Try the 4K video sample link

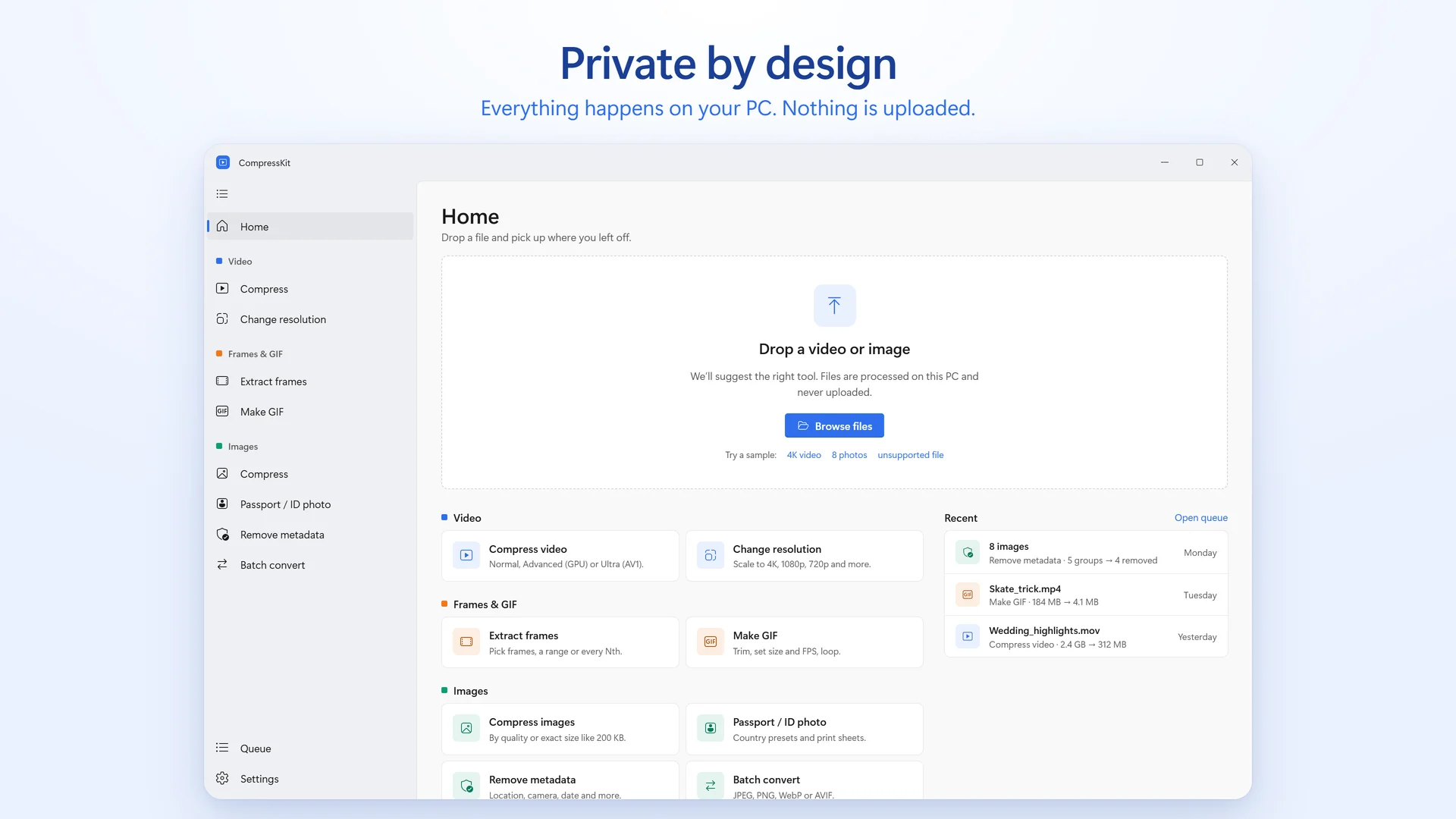coord(804,455)
